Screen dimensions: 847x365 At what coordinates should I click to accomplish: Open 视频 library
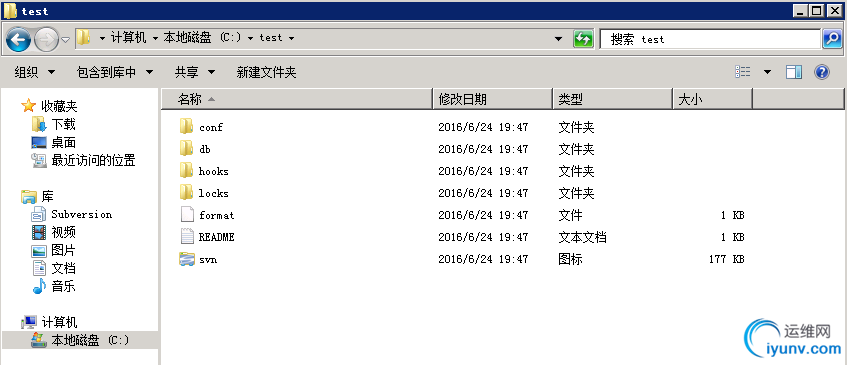pyautogui.click(x=64, y=232)
